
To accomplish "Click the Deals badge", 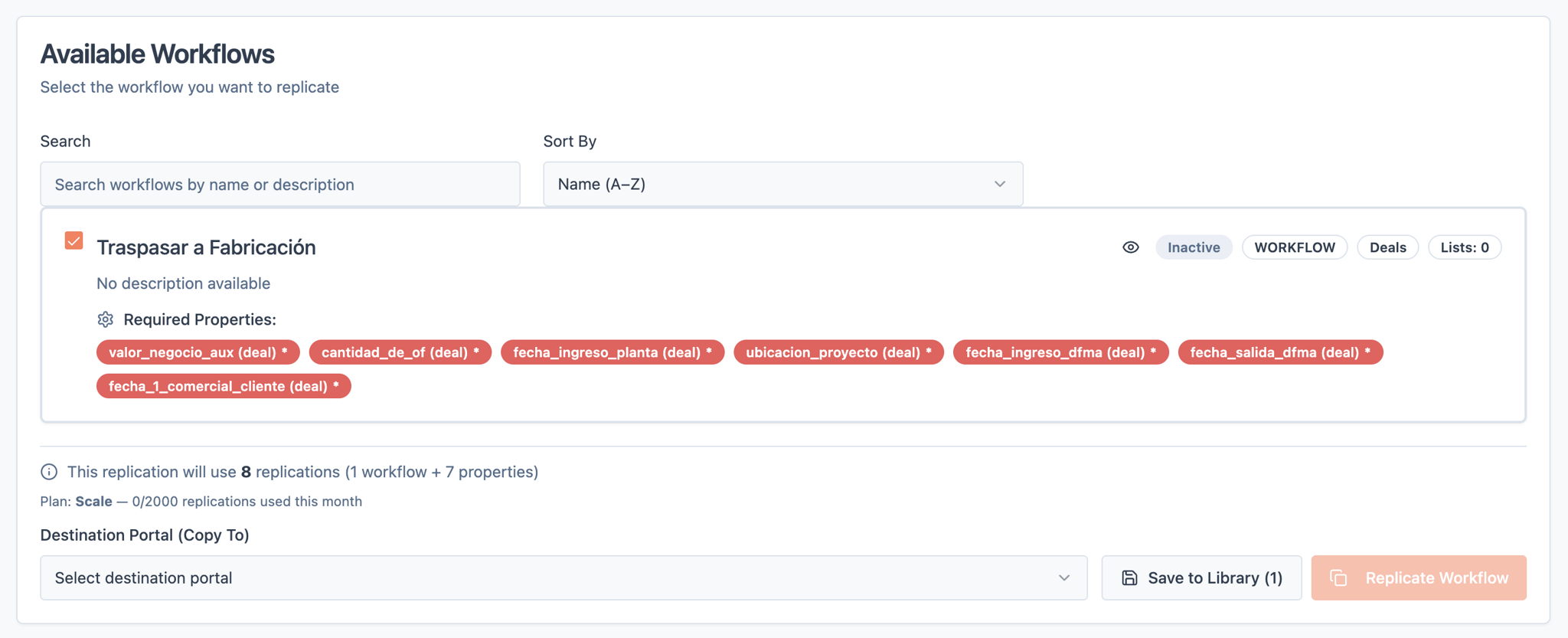I will [x=1387, y=247].
